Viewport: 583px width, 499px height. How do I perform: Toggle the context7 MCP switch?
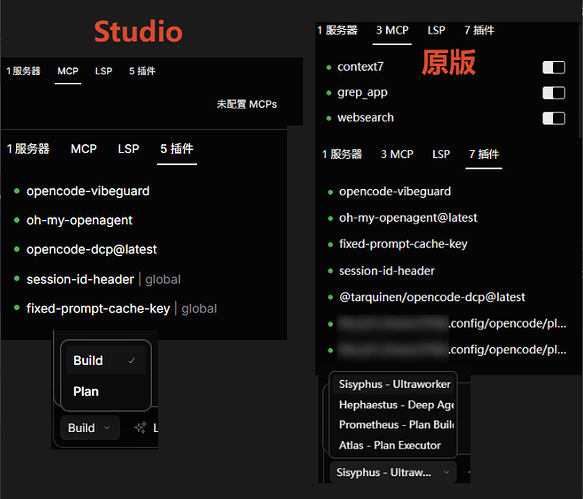click(554, 68)
